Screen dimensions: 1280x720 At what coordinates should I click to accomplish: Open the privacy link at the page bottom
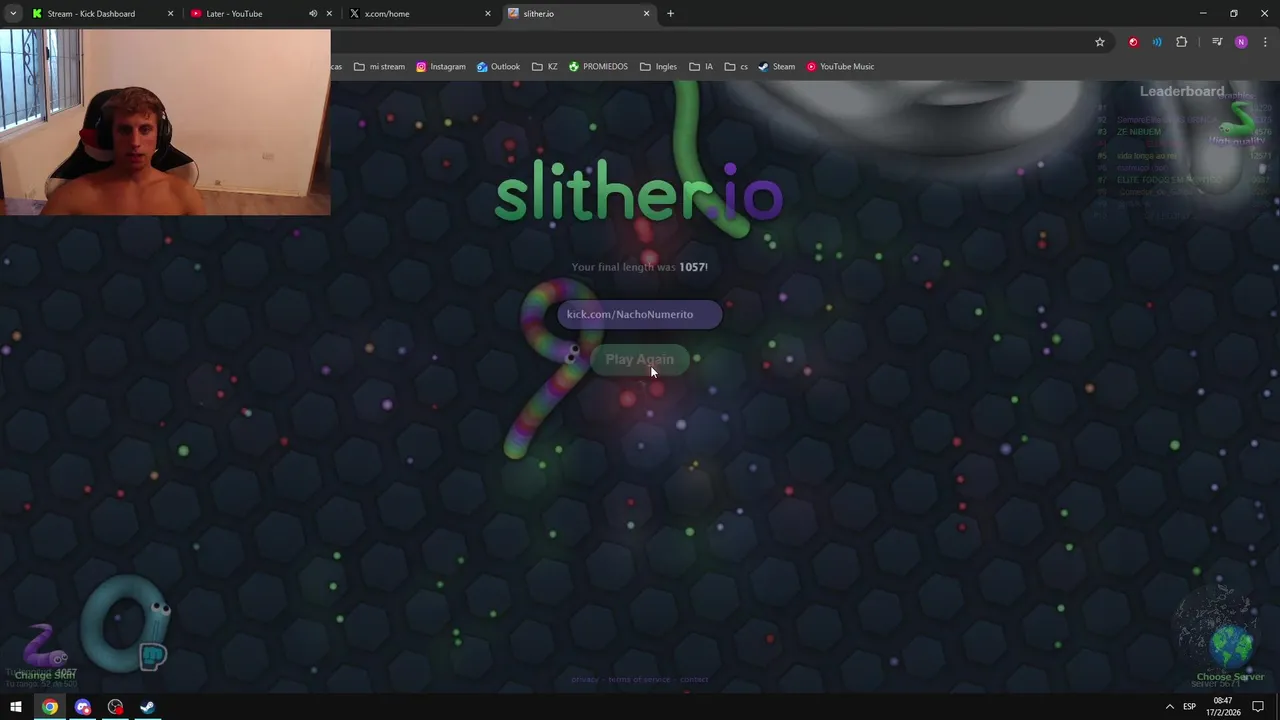[x=584, y=679]
